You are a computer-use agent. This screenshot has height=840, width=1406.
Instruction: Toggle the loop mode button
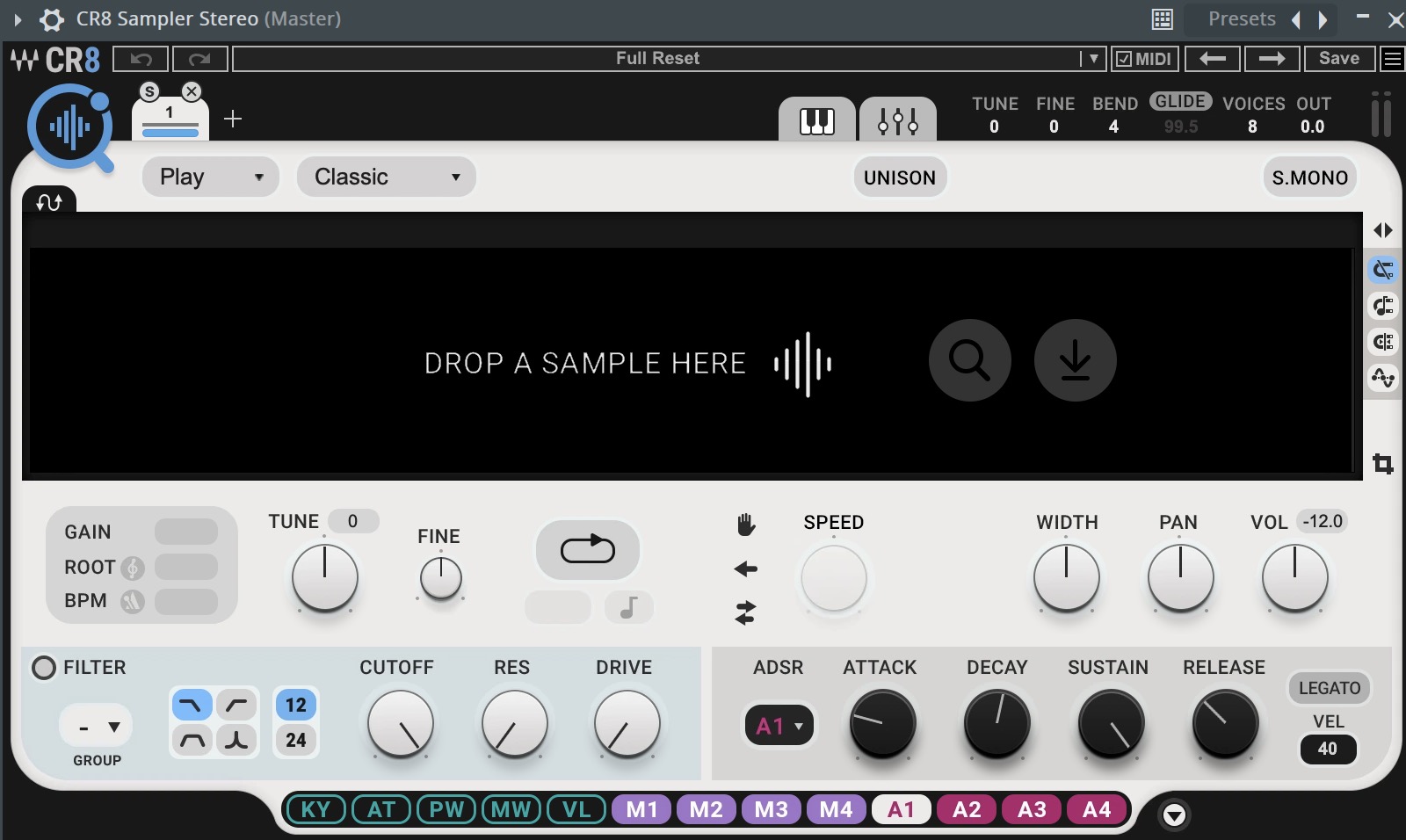coord(588,550)
